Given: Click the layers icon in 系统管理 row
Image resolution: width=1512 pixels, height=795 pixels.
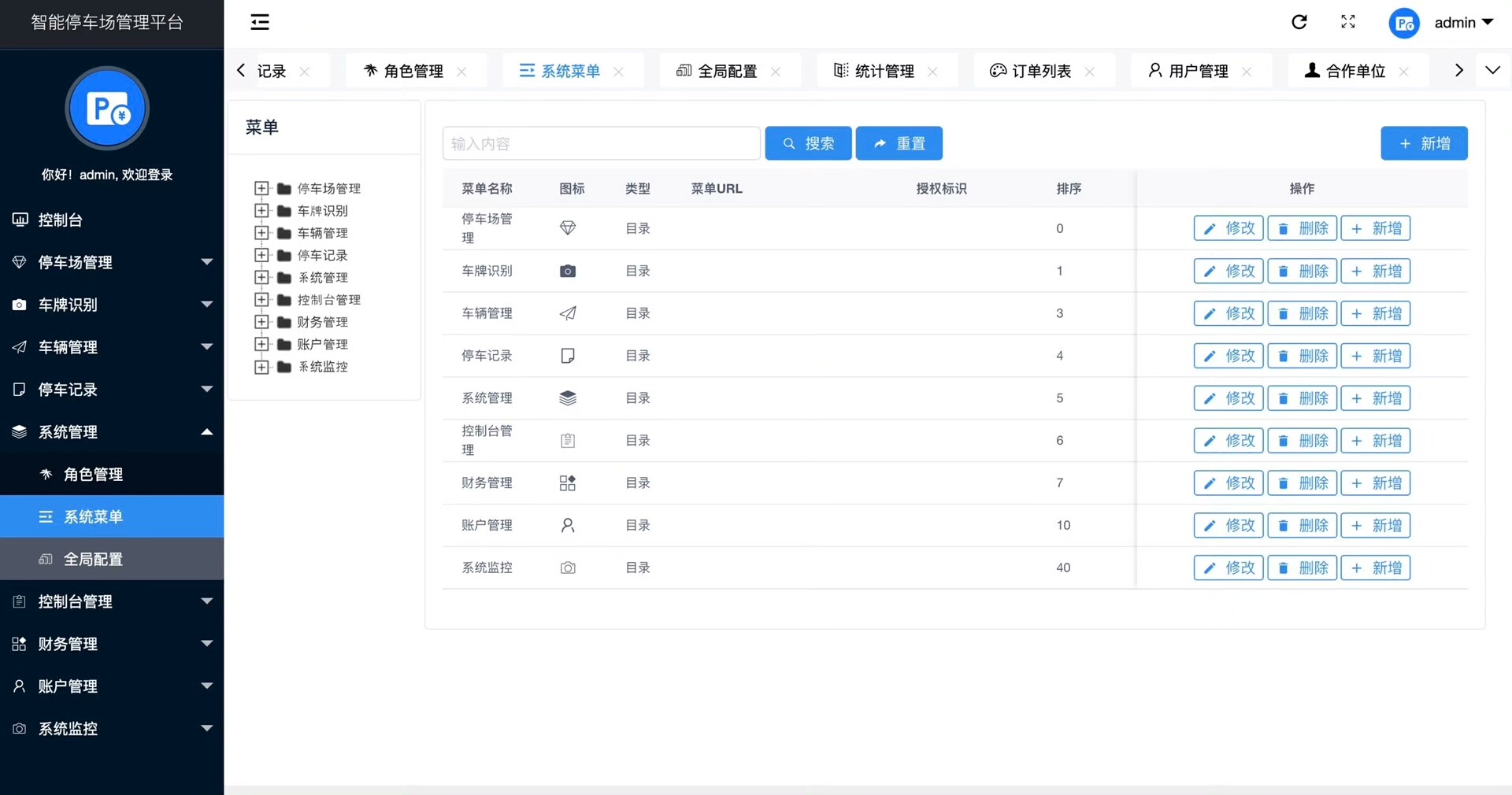Looking at the screenshot, I should [x=567, y=398].
